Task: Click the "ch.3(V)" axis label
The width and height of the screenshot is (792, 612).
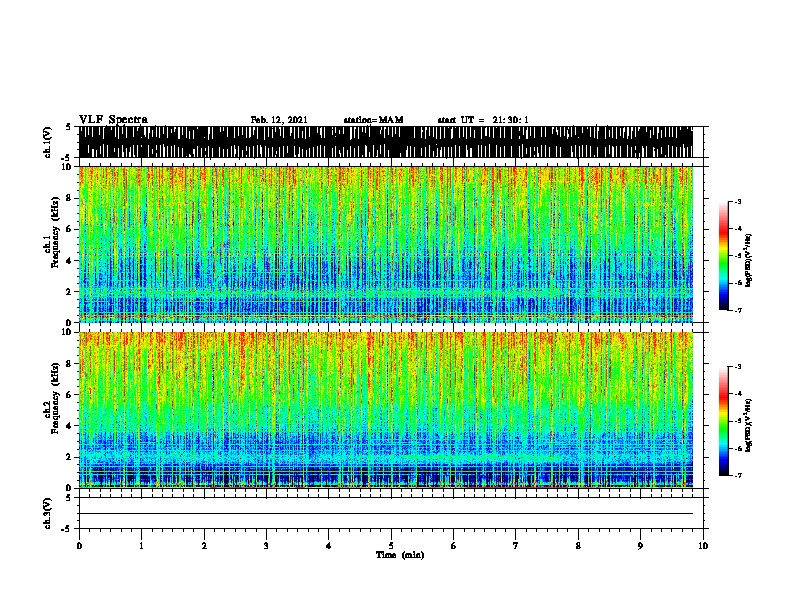Action: [x=48, y=513]
